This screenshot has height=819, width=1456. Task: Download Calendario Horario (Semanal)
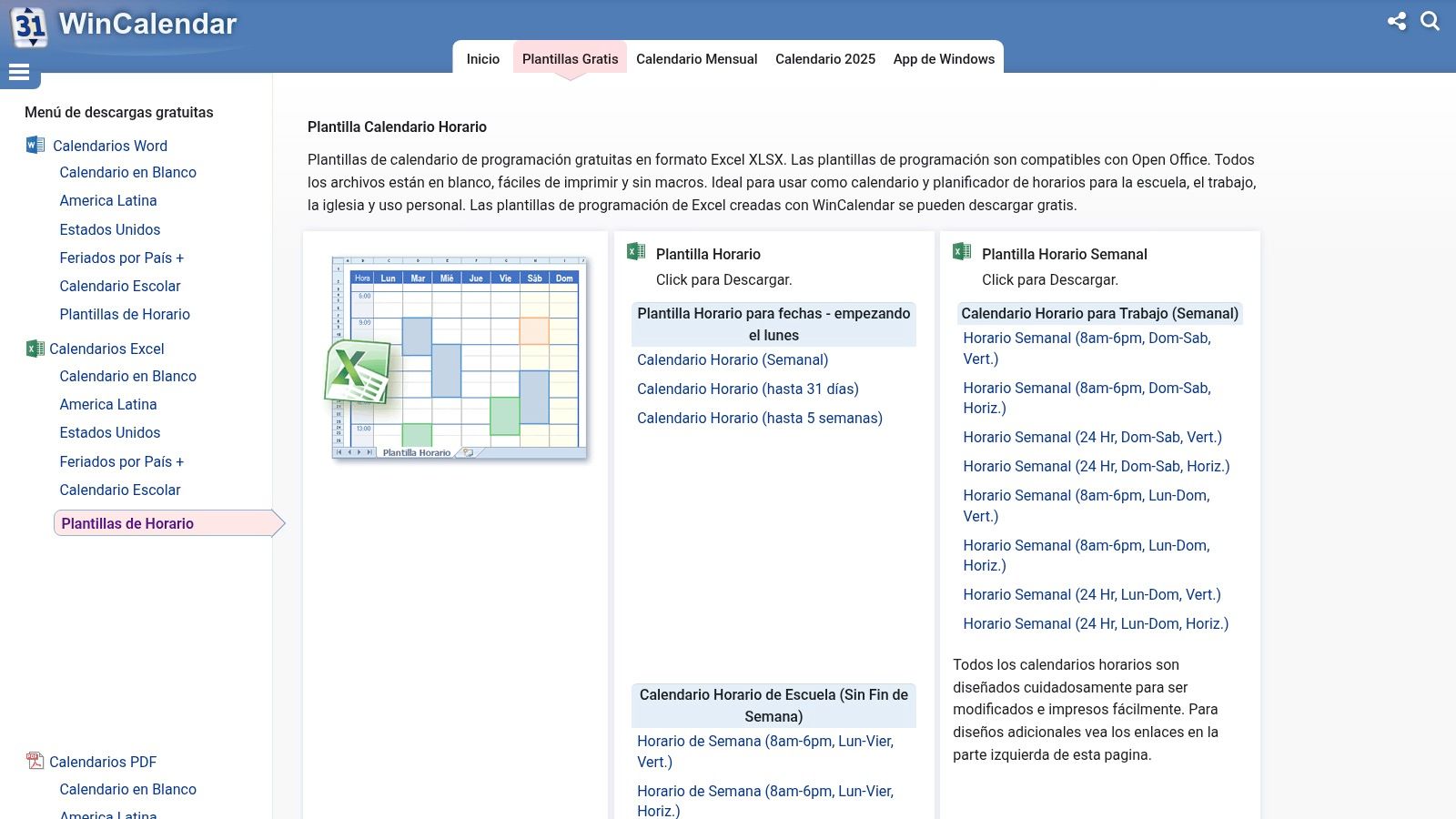tap(733, 359)
